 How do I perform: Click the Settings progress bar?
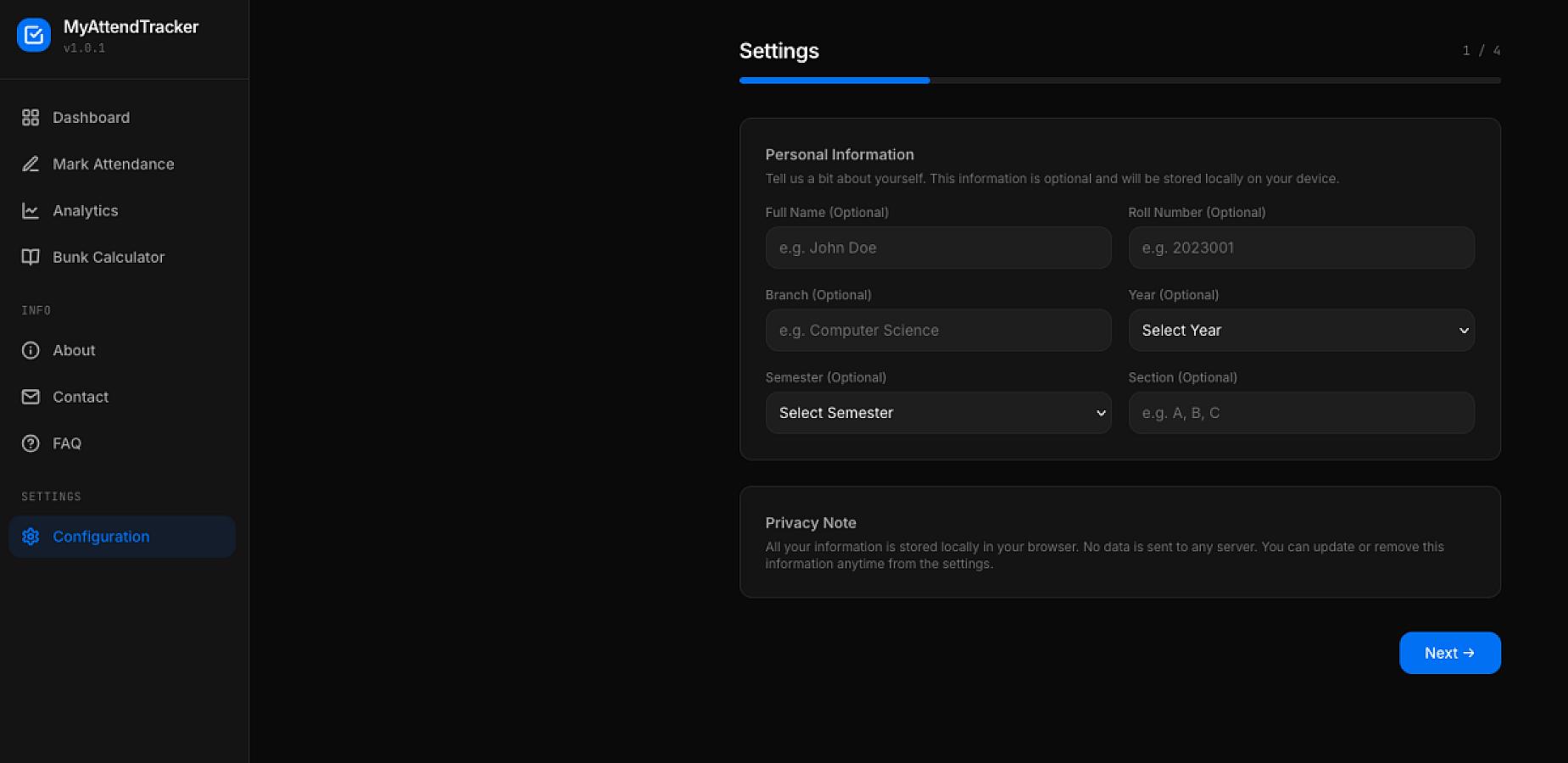1119,81
